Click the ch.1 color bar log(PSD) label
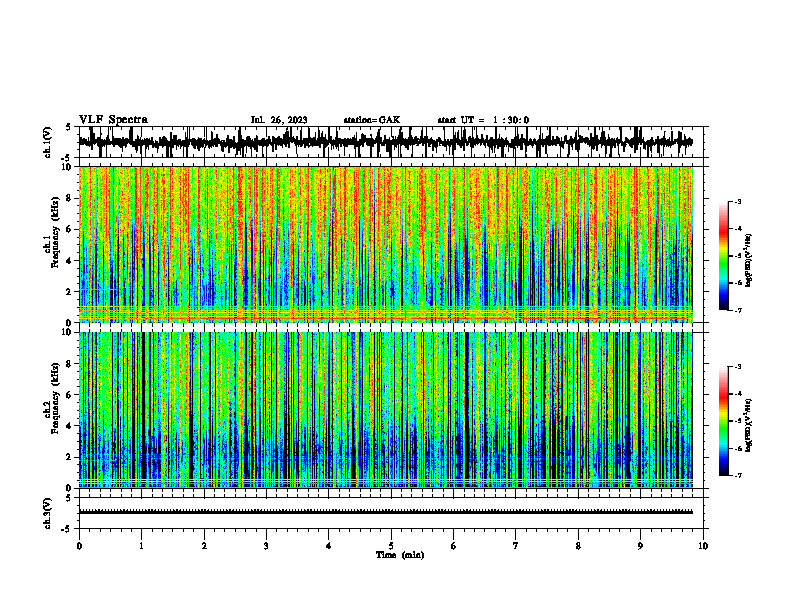792x612 pixels. click(x=749, y=261)
